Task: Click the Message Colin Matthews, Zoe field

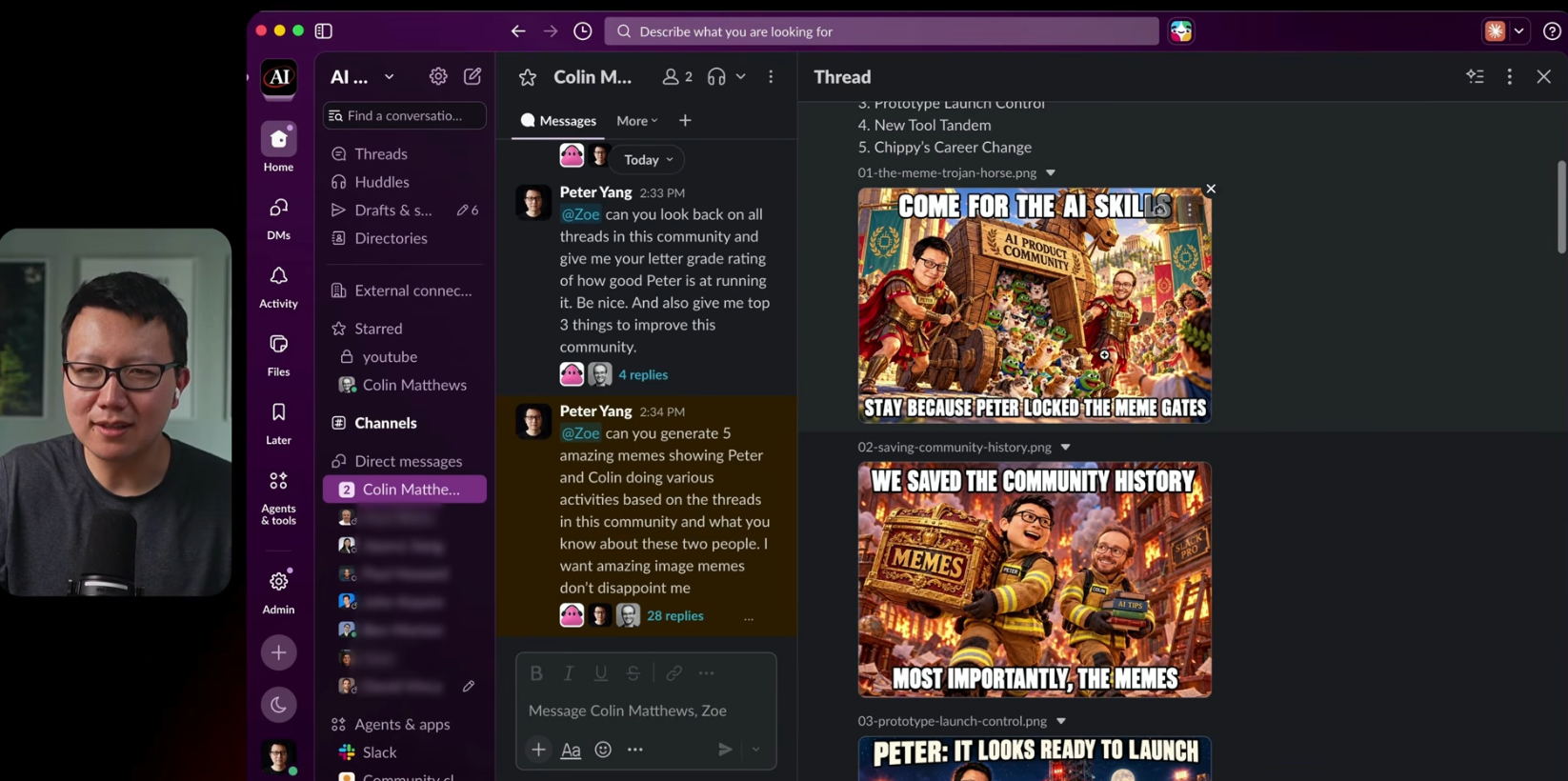Action: [646, 711]
